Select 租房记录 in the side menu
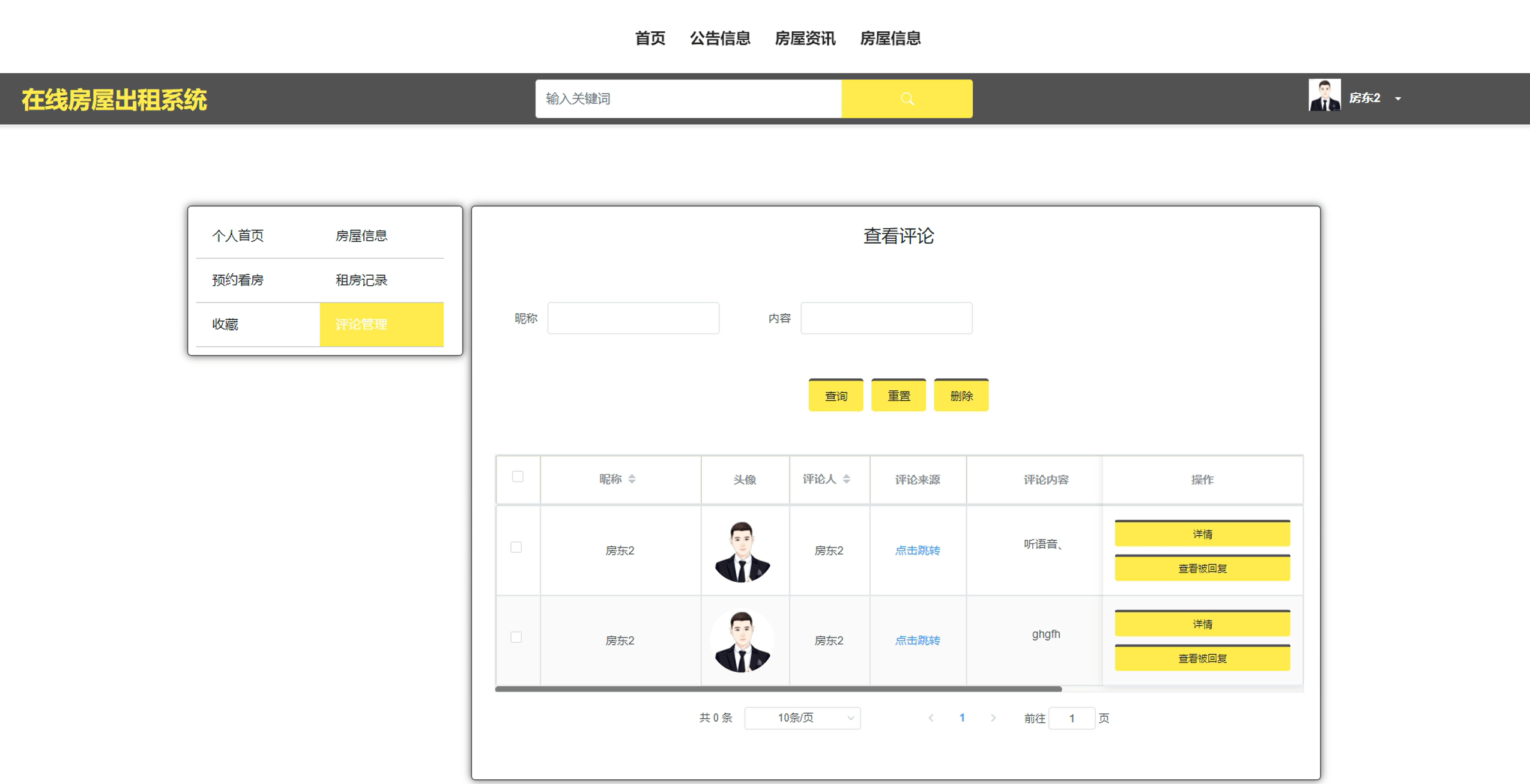Screen dimensions: 1530x784 [361, 280]
